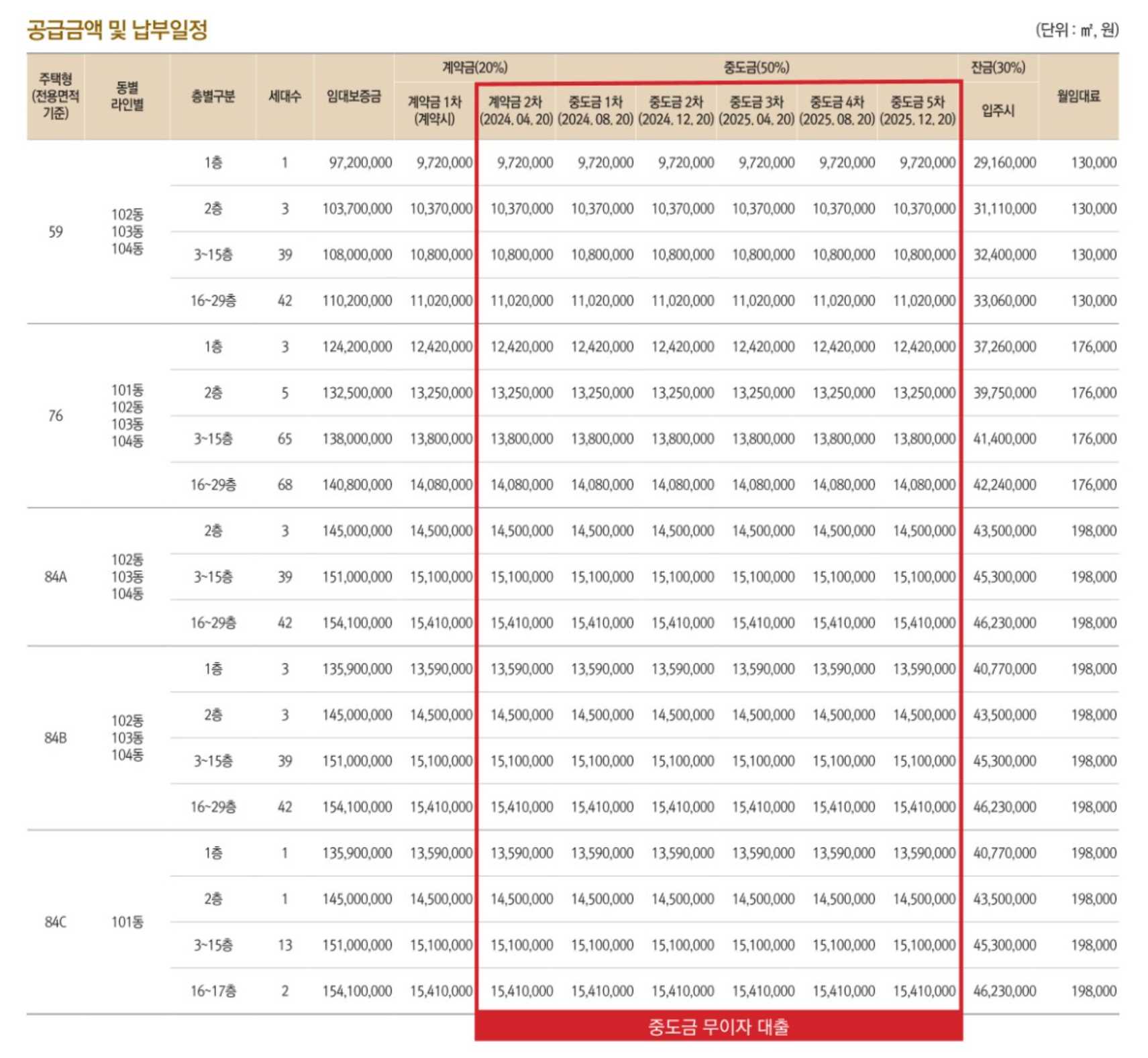
Task: Select housing type cell 84A
Action: click(56, 577)
